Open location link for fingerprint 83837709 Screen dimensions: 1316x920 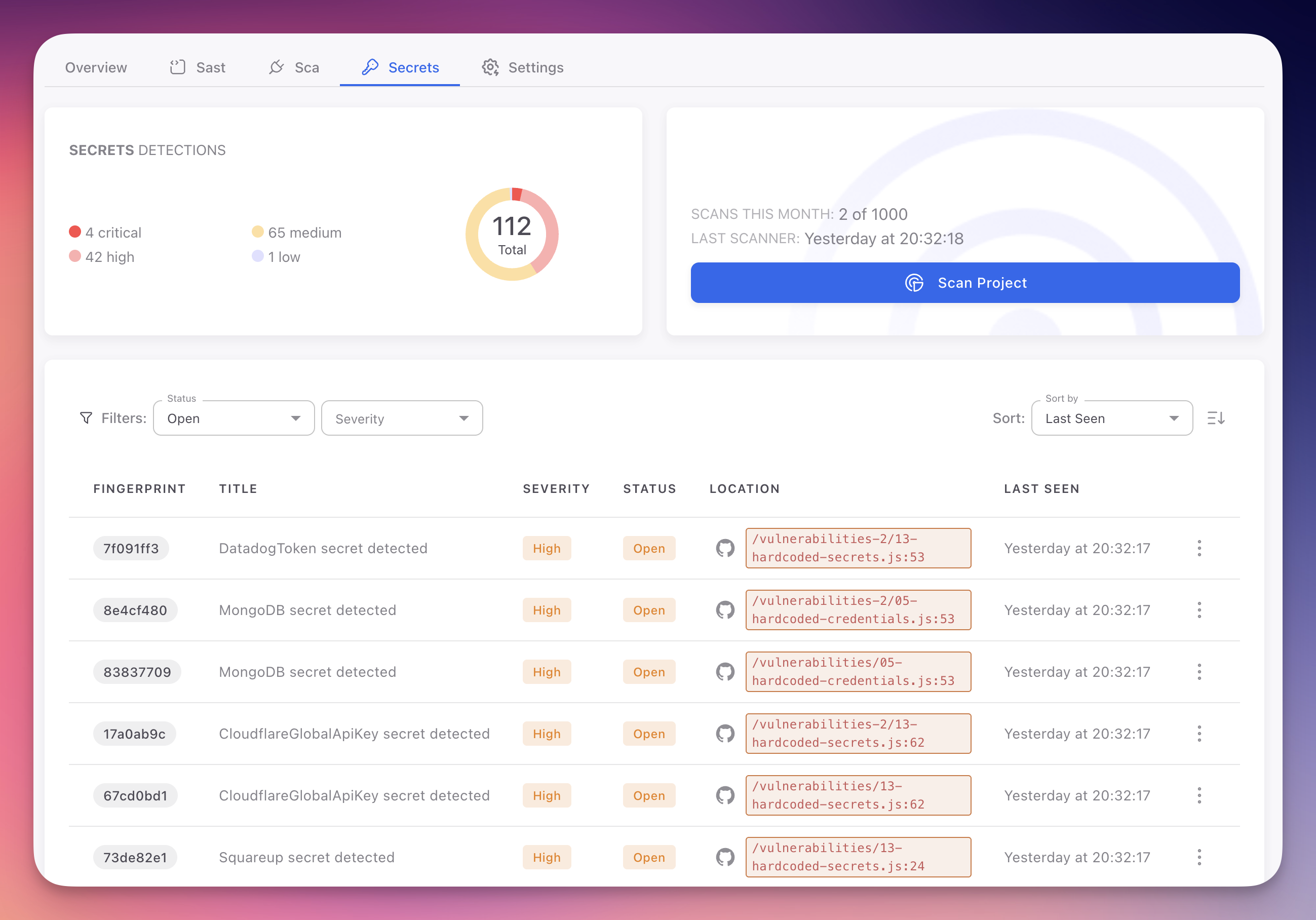[858, 672]
